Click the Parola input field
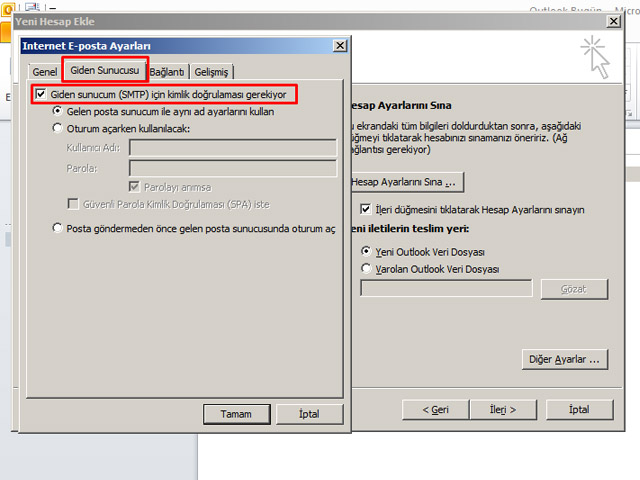The image size is (640, 480). [232, 168]
